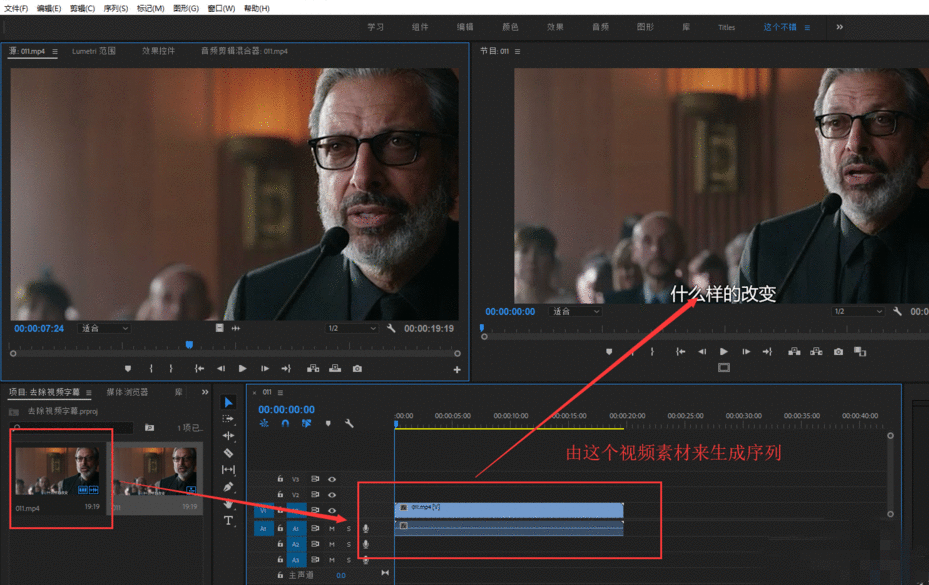Mute the A2 audio track
Viewport: 929px width, 585px height.
tap(330, 544)
